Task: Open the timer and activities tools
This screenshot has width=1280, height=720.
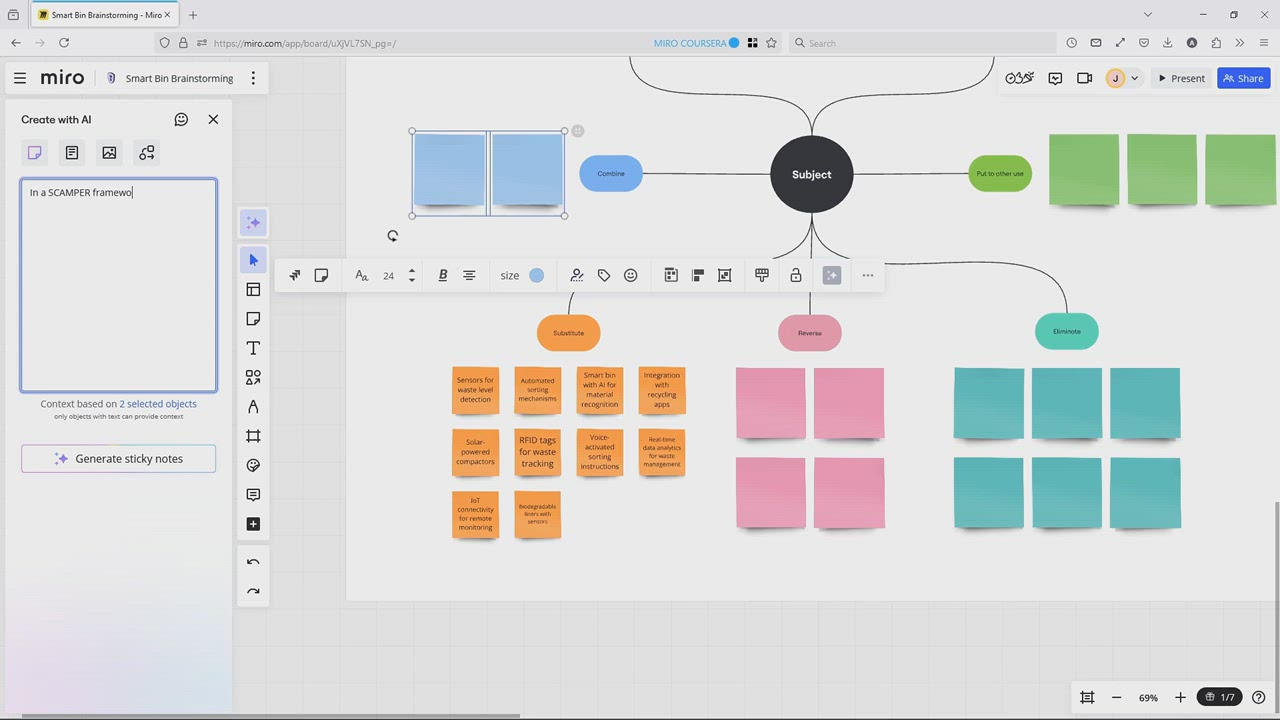Action: 1019,78
